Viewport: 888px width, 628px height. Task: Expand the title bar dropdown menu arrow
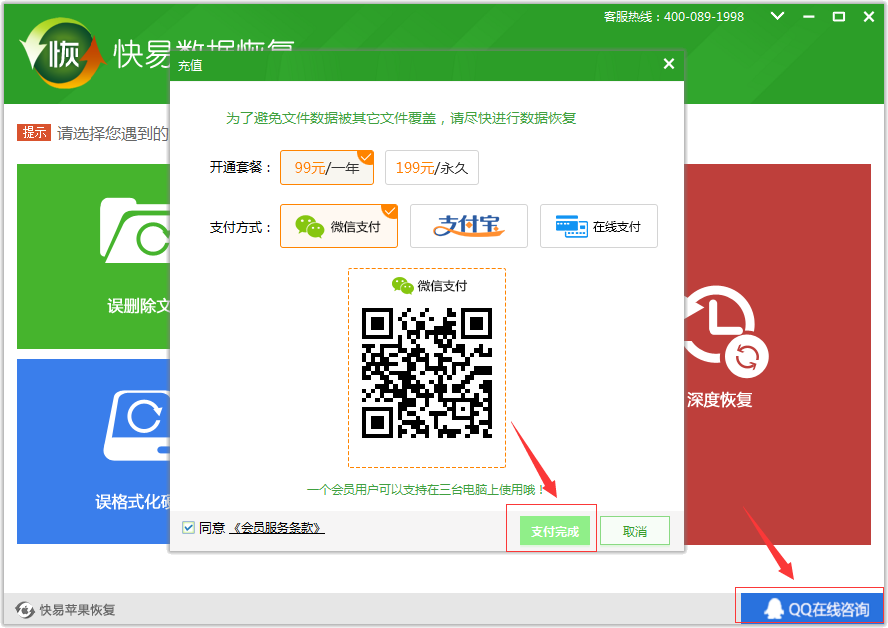778,16
